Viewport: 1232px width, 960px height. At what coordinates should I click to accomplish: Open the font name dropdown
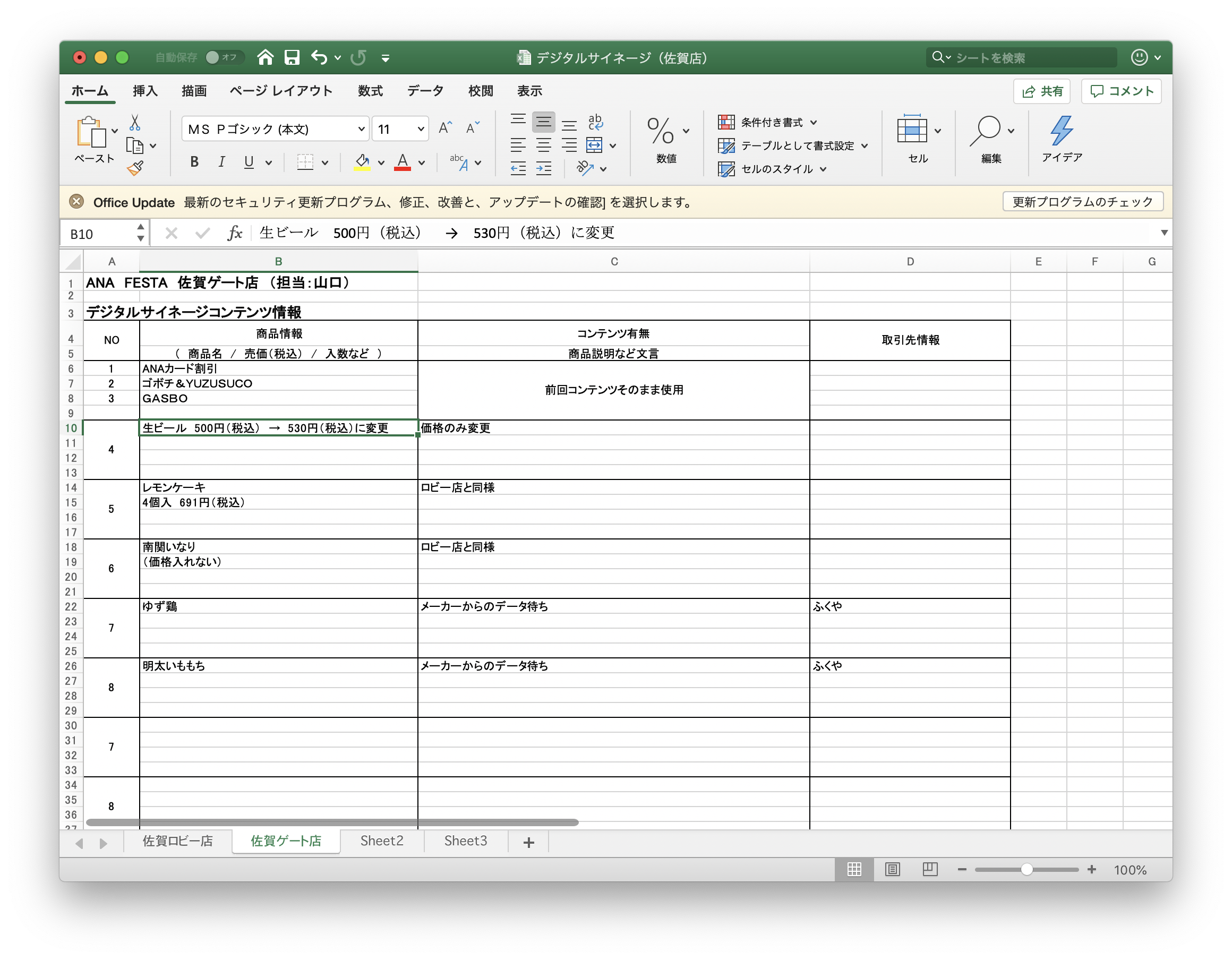coord(362,129)
